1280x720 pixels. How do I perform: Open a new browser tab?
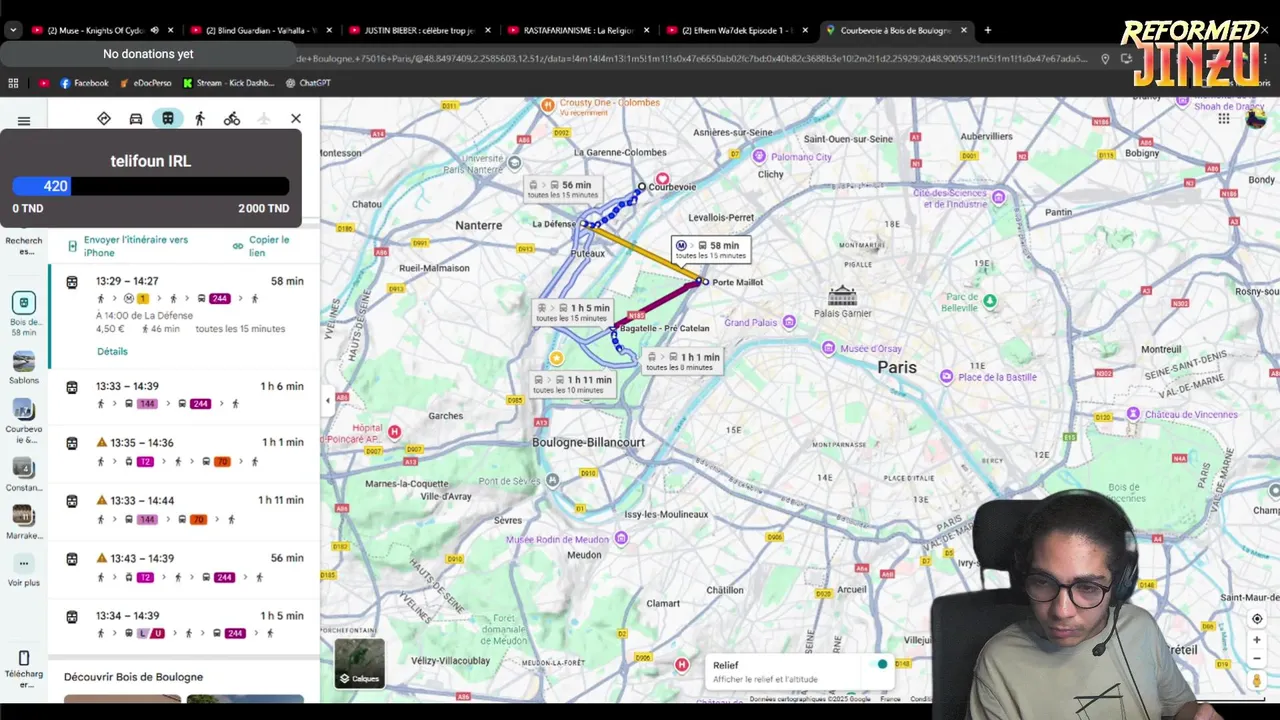point(988,30)
